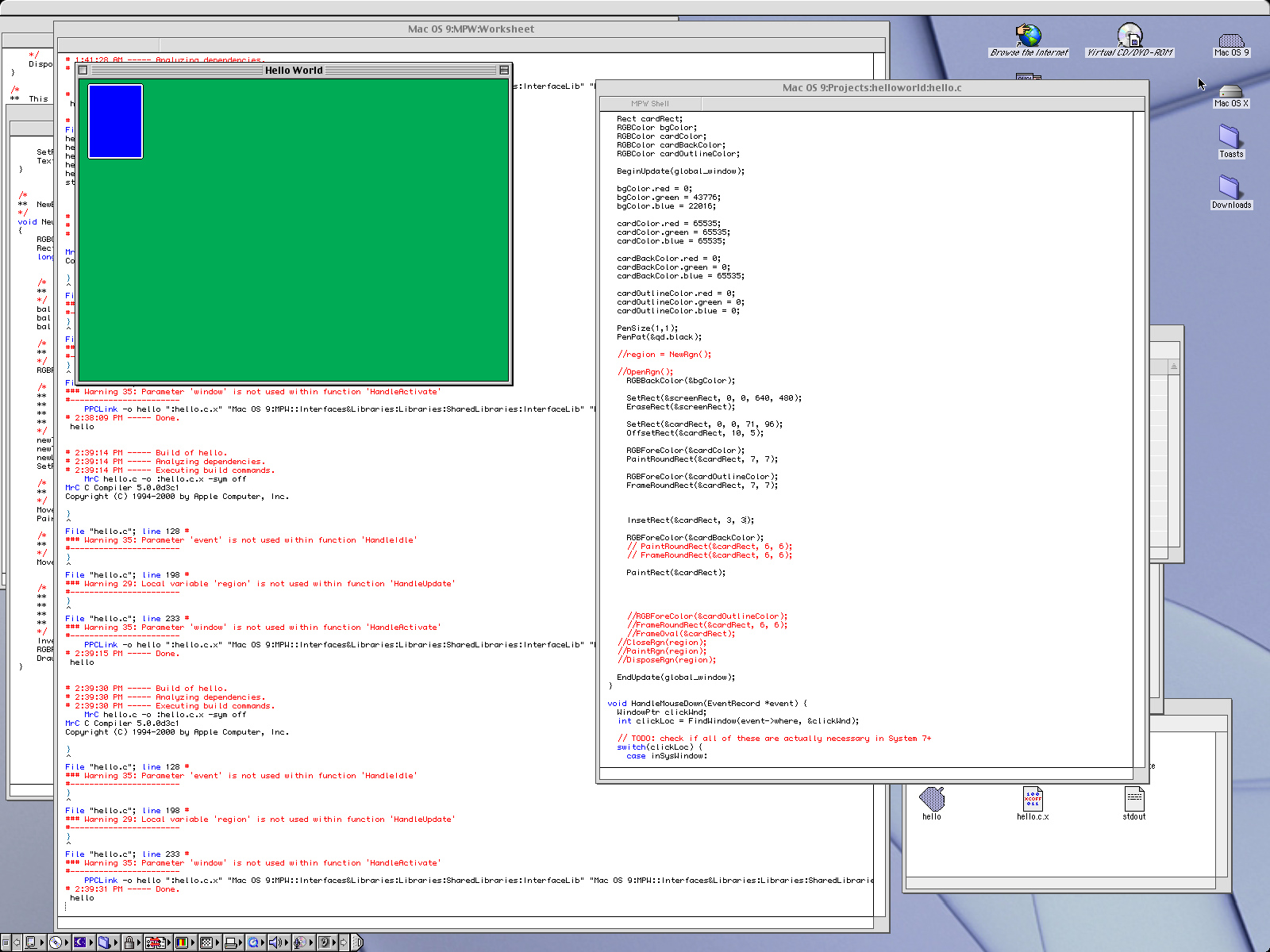Viewport: 1270px width, 952px height.
Task: Click the 'Copyright (C) 1994-2000' line at bottom
Action: [x=177, y=732]
